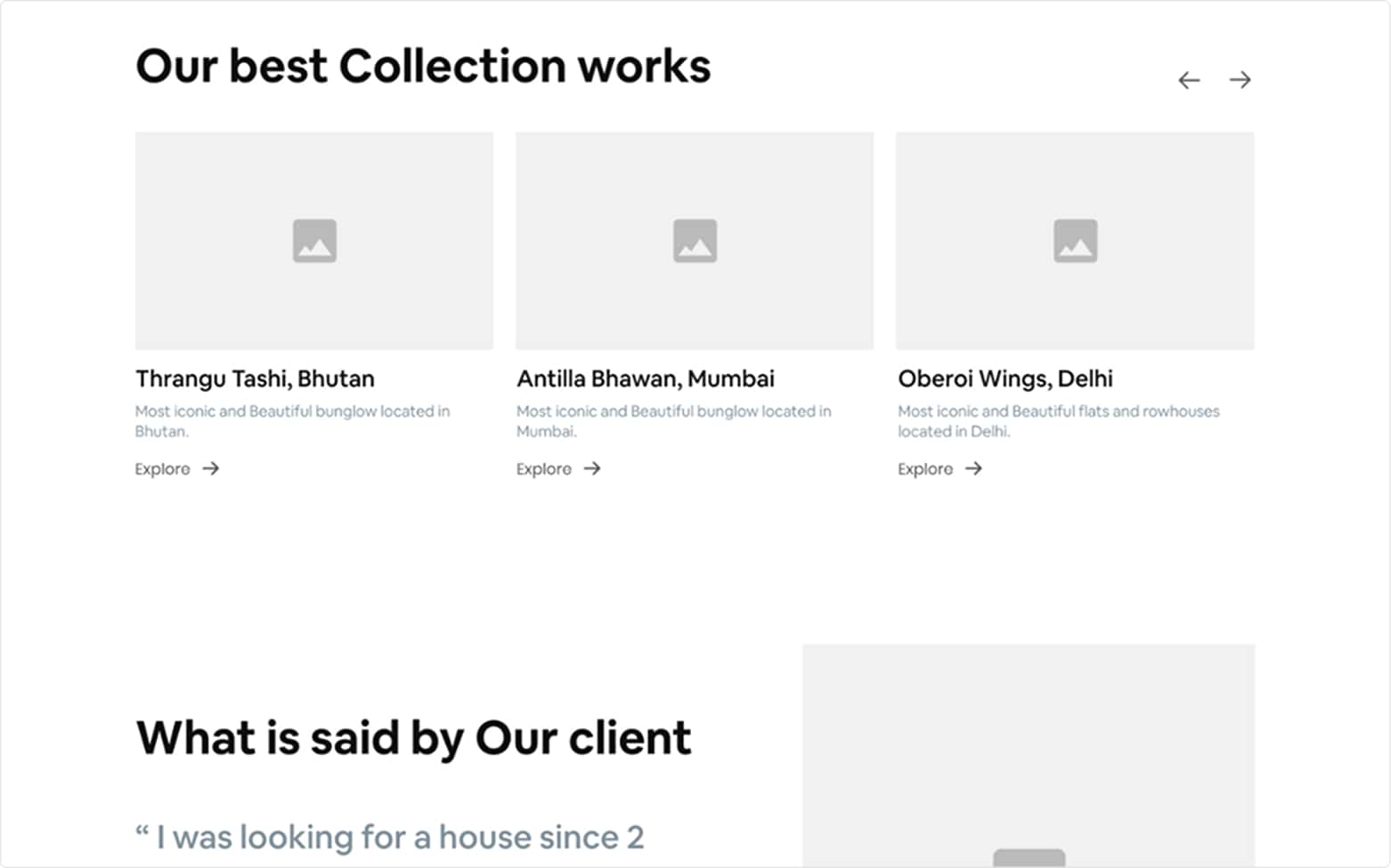Viewport: 1391px width, 868px height.
Task: Click the Oberoi Wings, Delhi title
Action: pyautogui.click(x=1005, y=378)
